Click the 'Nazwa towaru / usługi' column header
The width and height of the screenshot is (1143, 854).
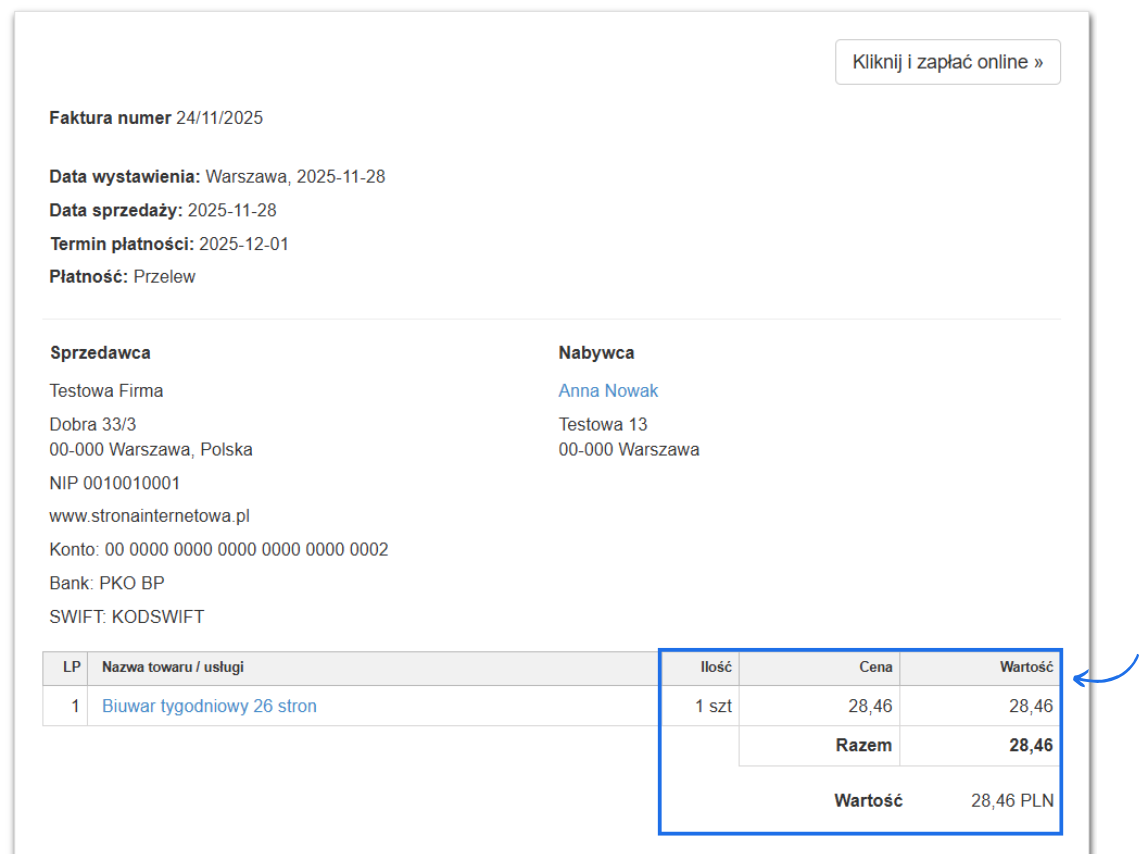[173, 667]
